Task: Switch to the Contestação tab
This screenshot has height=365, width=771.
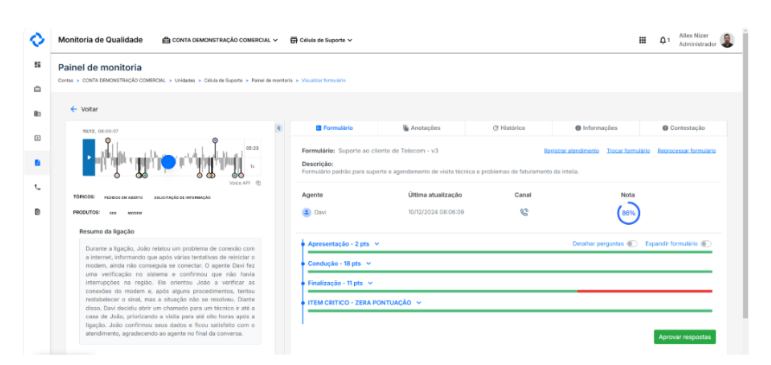Action: 683,128
